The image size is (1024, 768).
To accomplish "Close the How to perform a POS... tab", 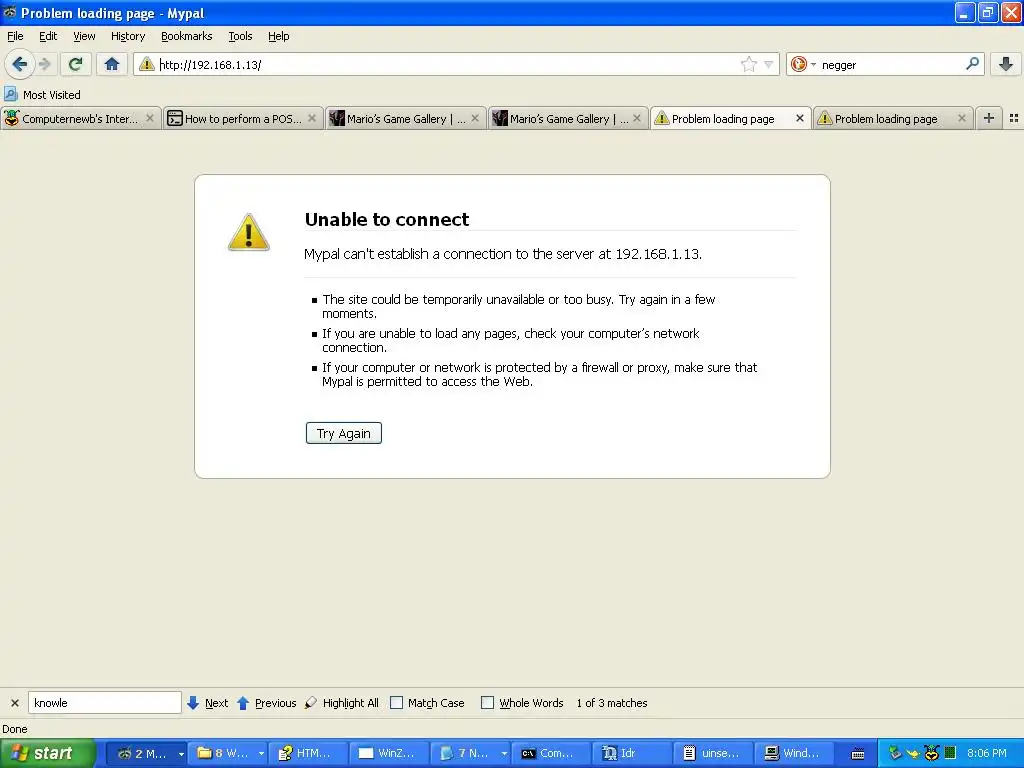I will 312,118.
